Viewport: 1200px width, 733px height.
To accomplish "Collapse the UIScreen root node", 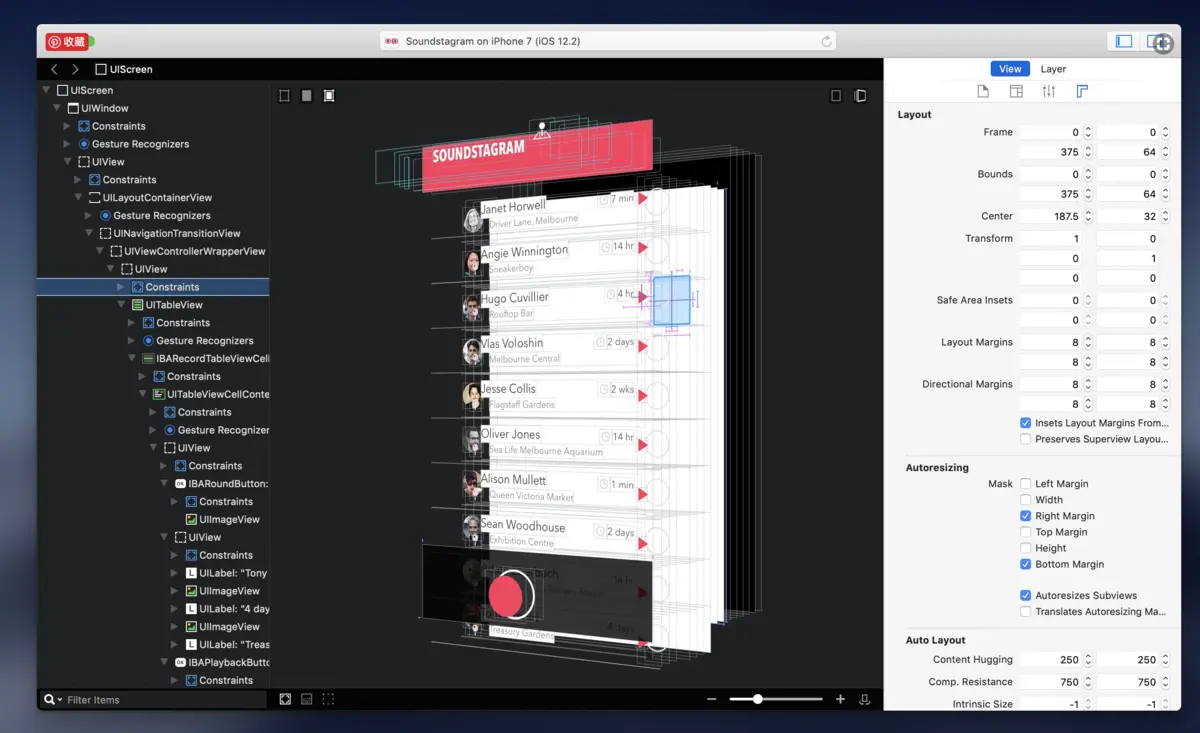I will [x=46, y=90].
